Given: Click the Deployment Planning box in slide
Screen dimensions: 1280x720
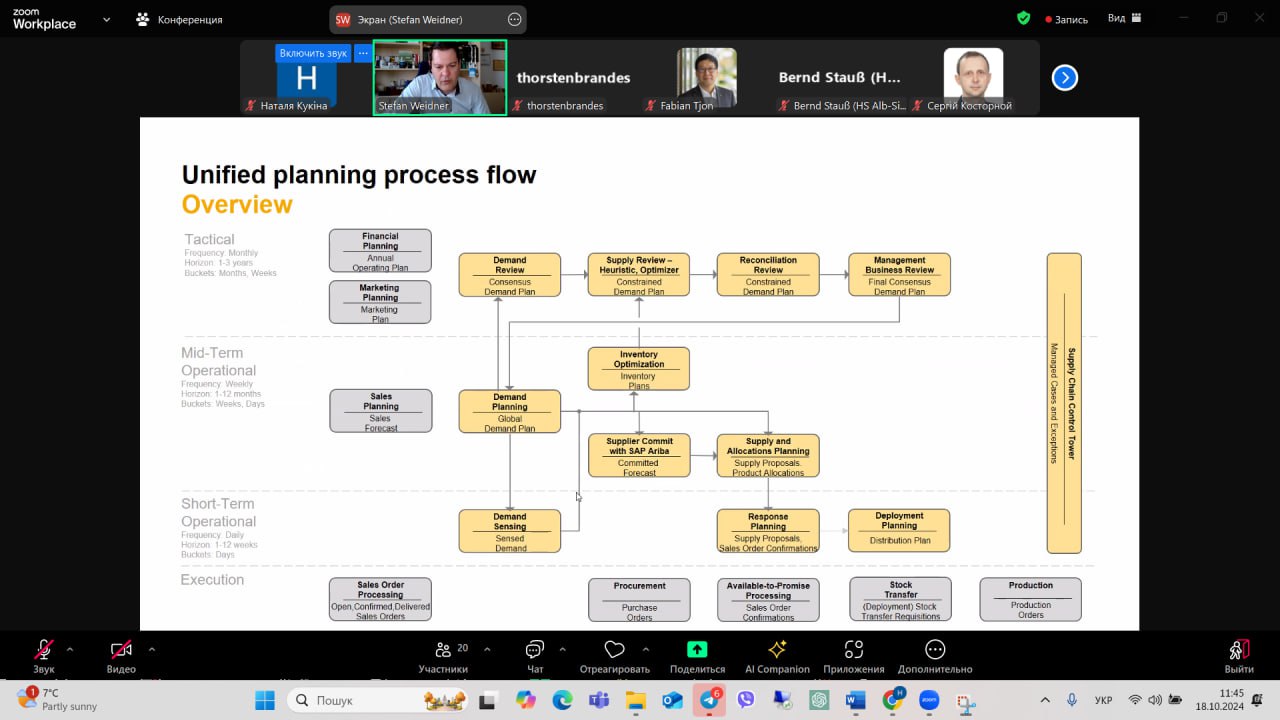Looking at the screenshot, I should click(899, 531).
